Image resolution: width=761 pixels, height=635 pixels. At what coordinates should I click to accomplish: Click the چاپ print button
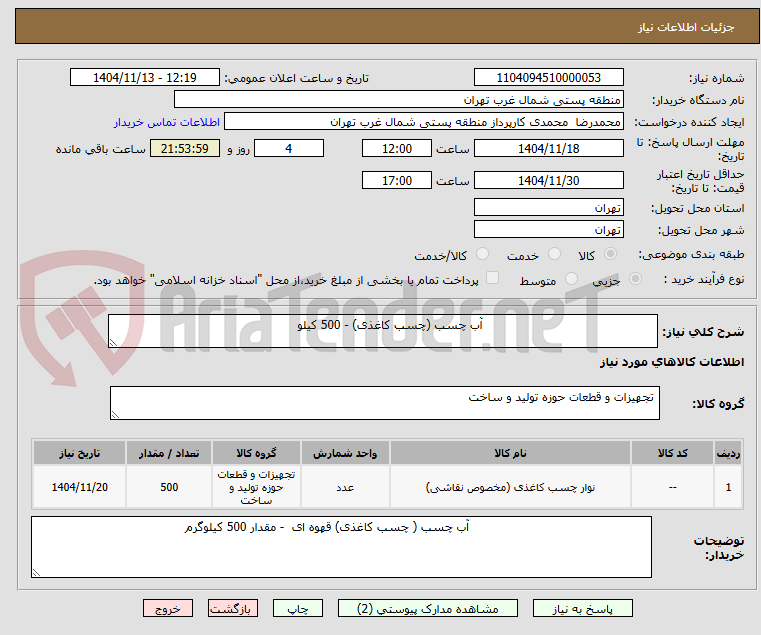coord(298,608)
